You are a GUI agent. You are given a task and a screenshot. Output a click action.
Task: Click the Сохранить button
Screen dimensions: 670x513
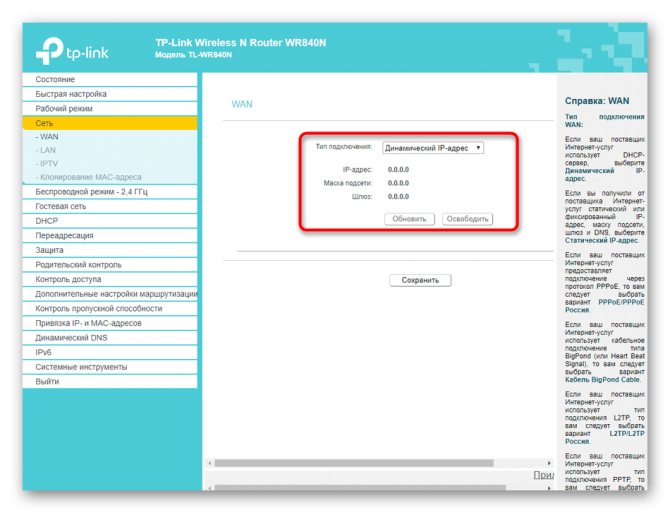(x=420, y=280)
